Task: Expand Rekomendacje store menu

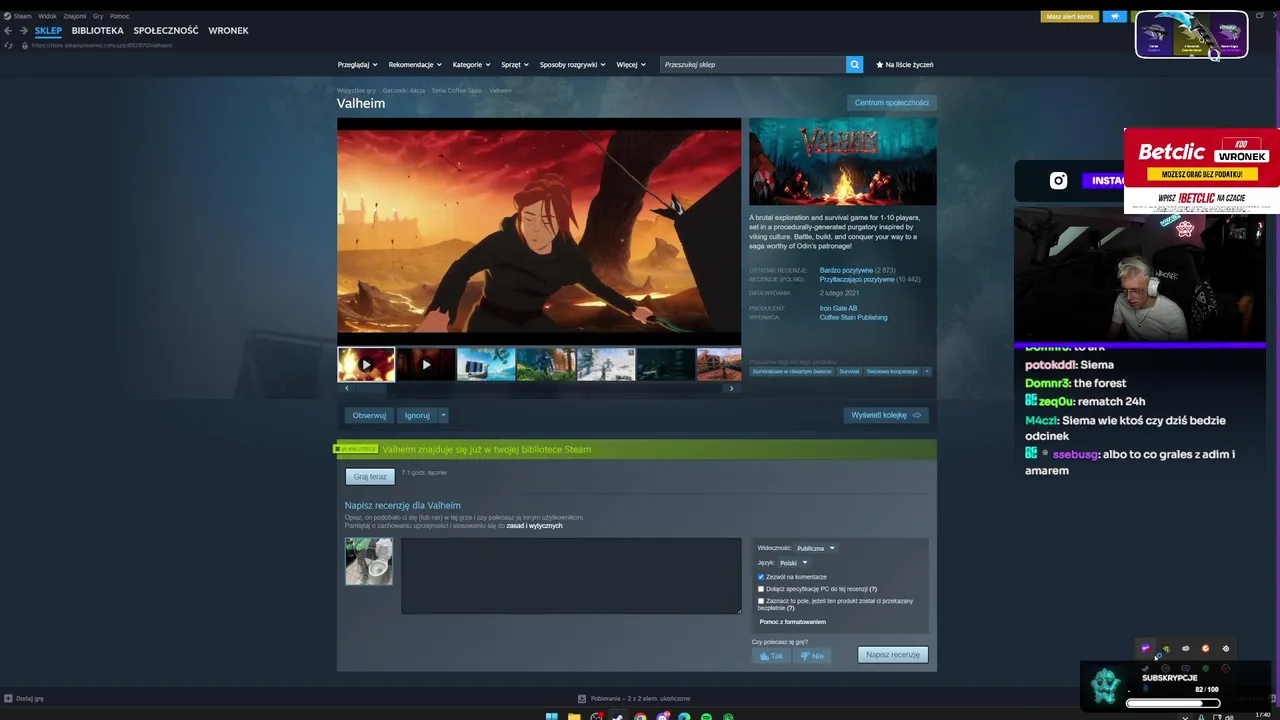Action: (414, 64)
